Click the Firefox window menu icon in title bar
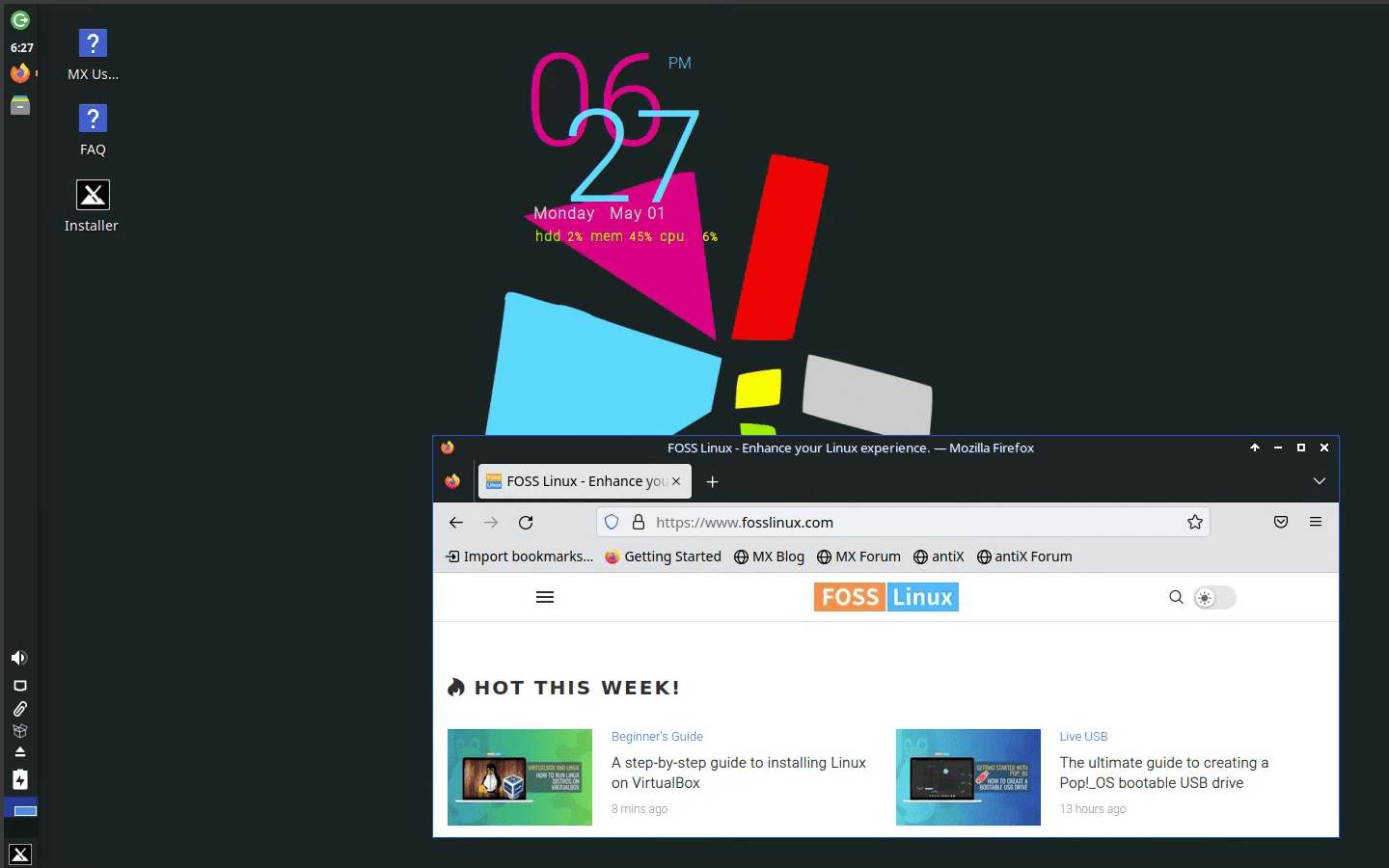Image resolution: width=1389 pixels, height=868 pixels. [448, 448]
